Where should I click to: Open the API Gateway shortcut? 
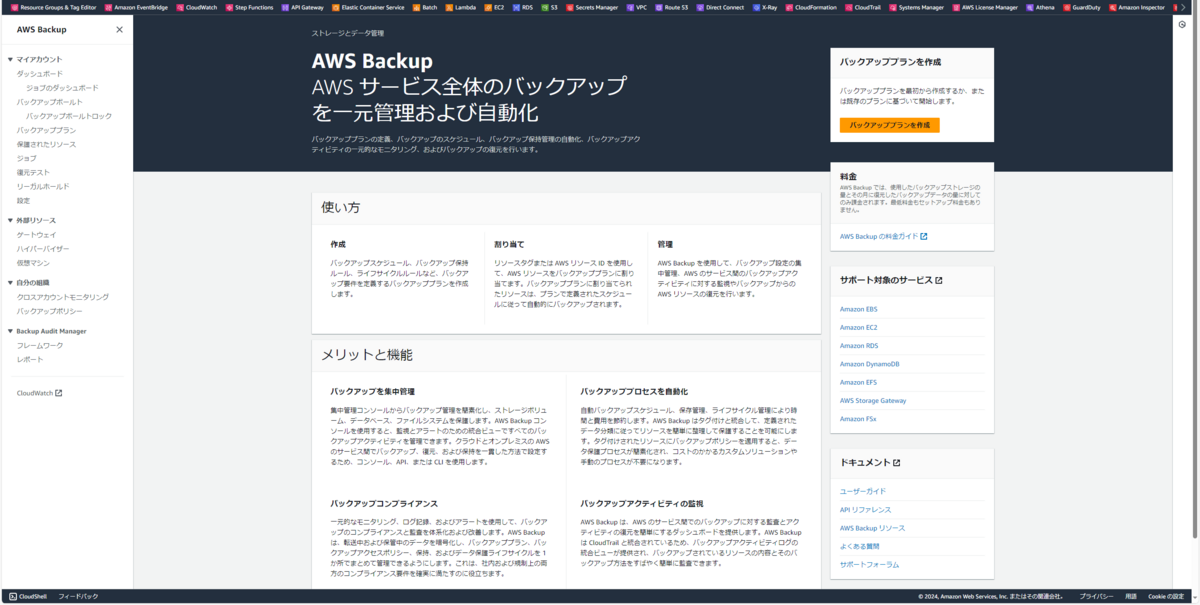pyautogui.click(x=301, y=7)
